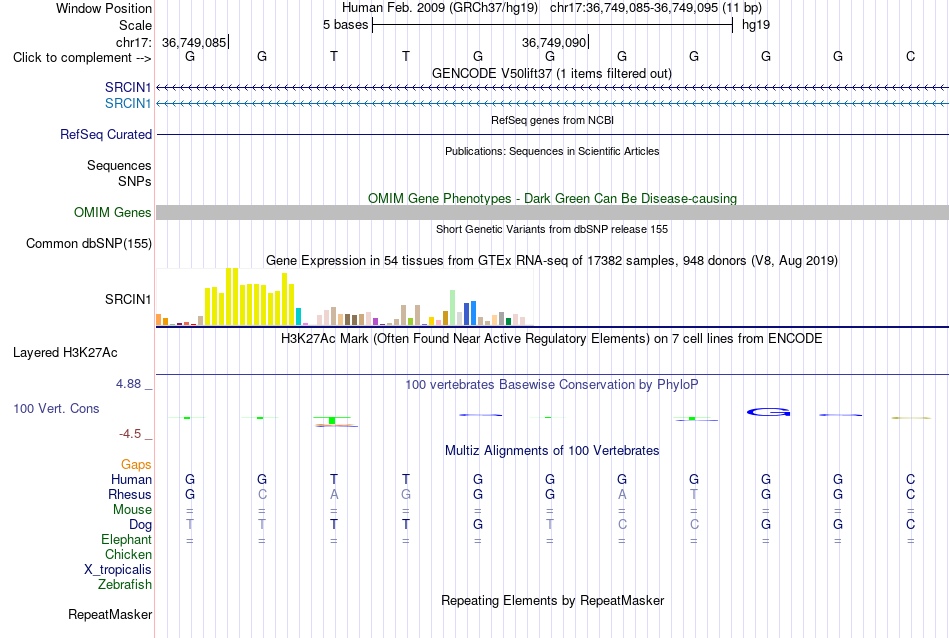950x638 pixels.
Task: Click the 36,749,090 position marker
Action: click(554, 42)
